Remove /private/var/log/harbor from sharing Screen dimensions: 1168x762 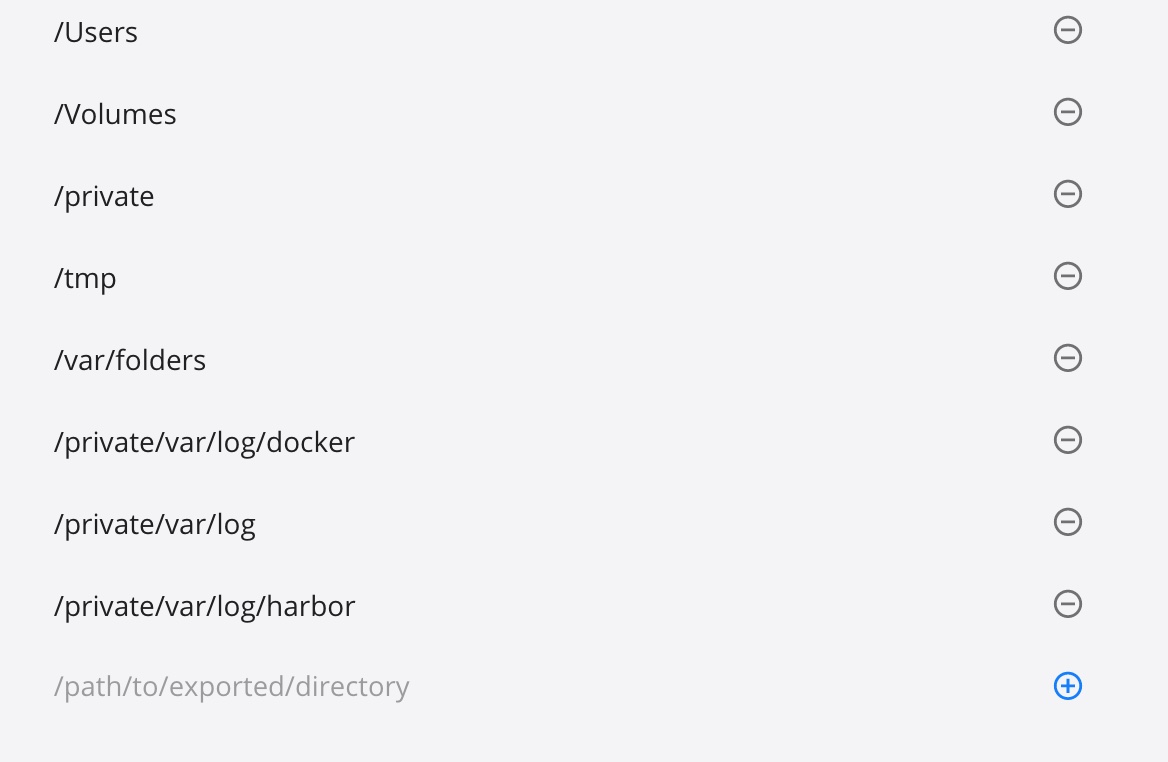click(x=1067, y=604)
